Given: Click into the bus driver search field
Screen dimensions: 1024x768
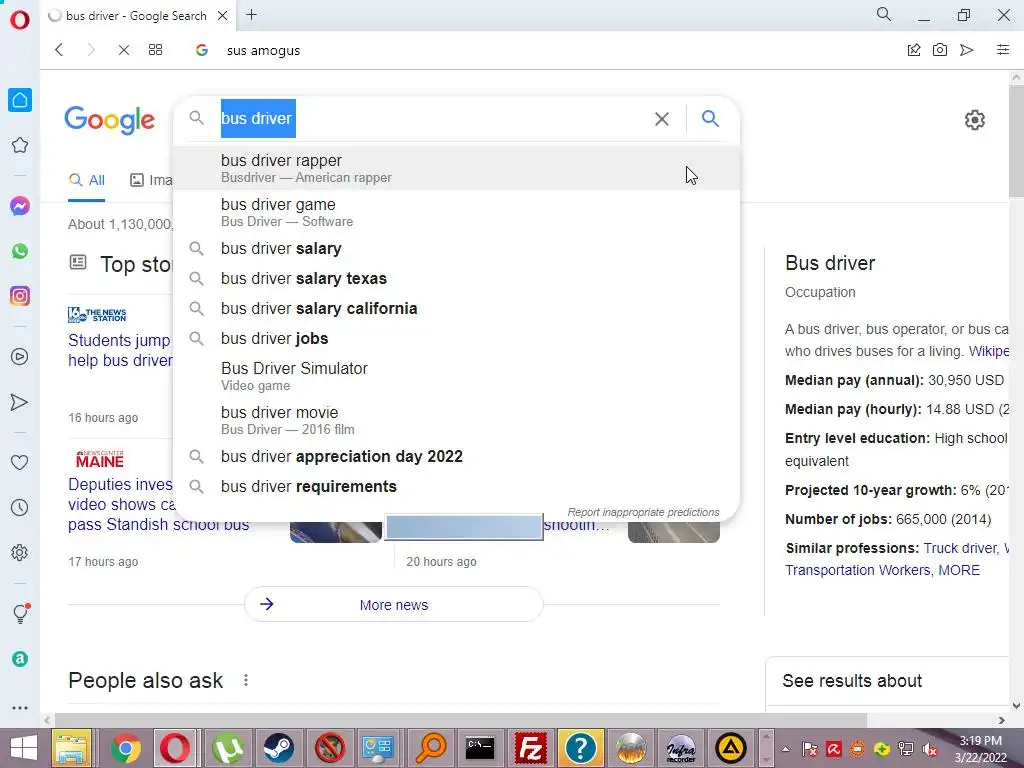Looking at the screenshot, I should (431, 118).
